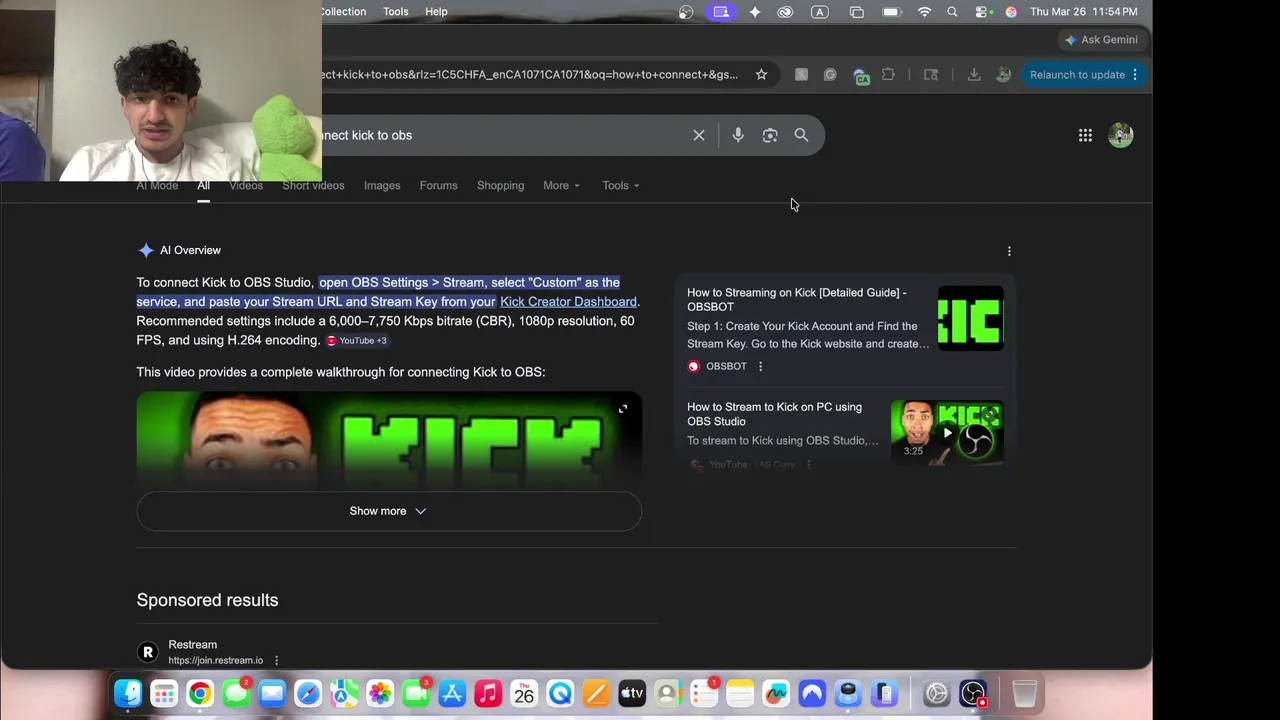
Task: Click the Grammarly extension icon
Action: click(x=830, y=74)
